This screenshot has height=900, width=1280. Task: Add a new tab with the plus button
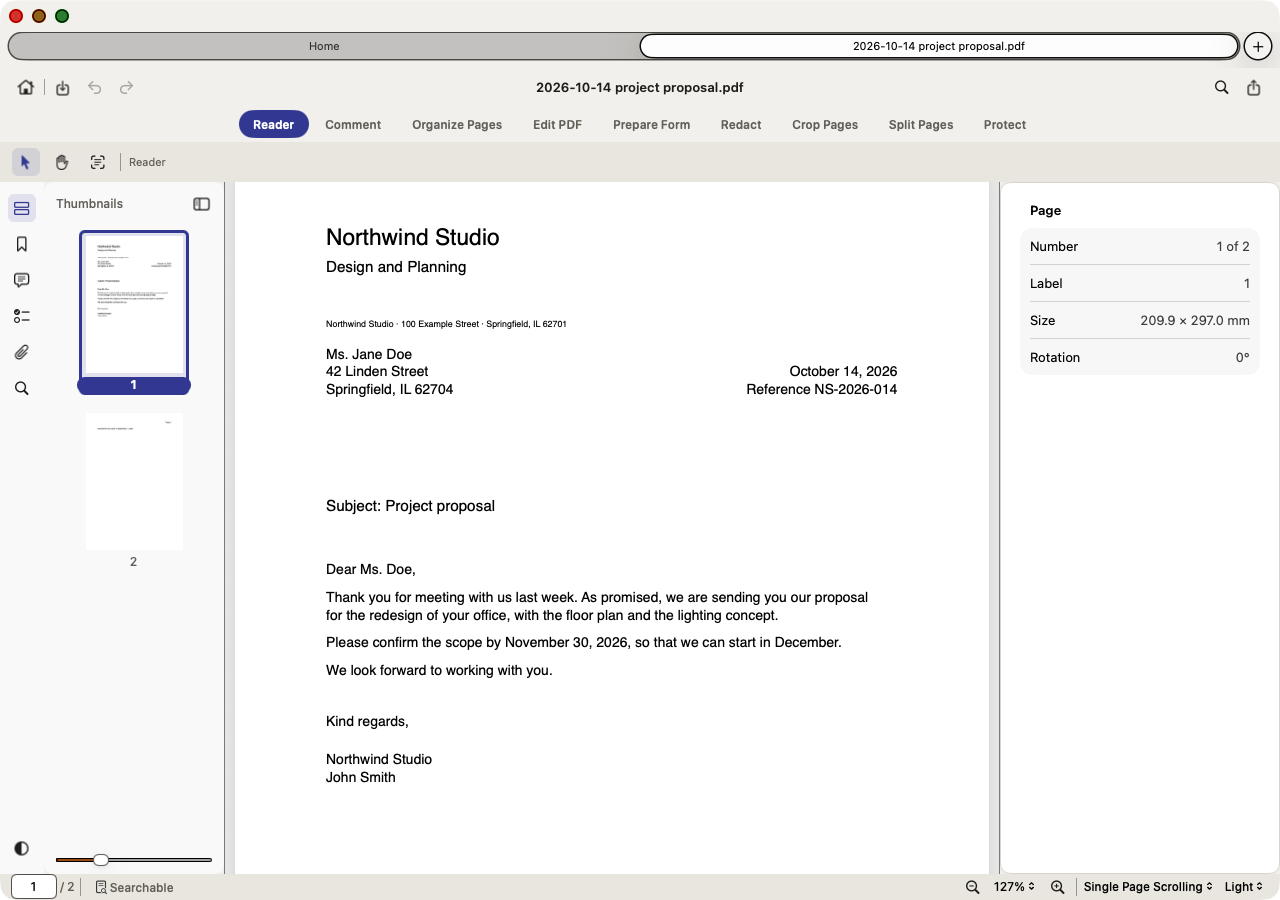point(1258,47)
